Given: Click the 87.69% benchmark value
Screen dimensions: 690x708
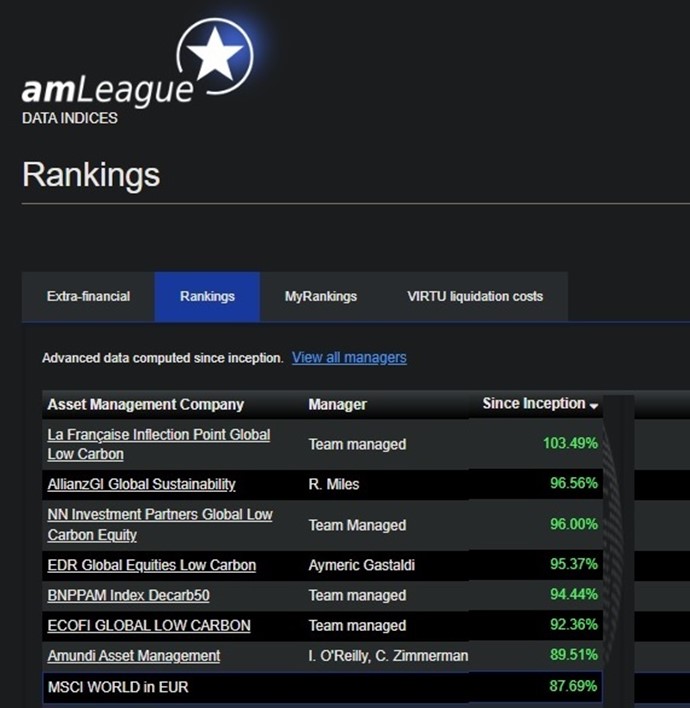Looking at the screenshot, I should (x=573, y=686).
